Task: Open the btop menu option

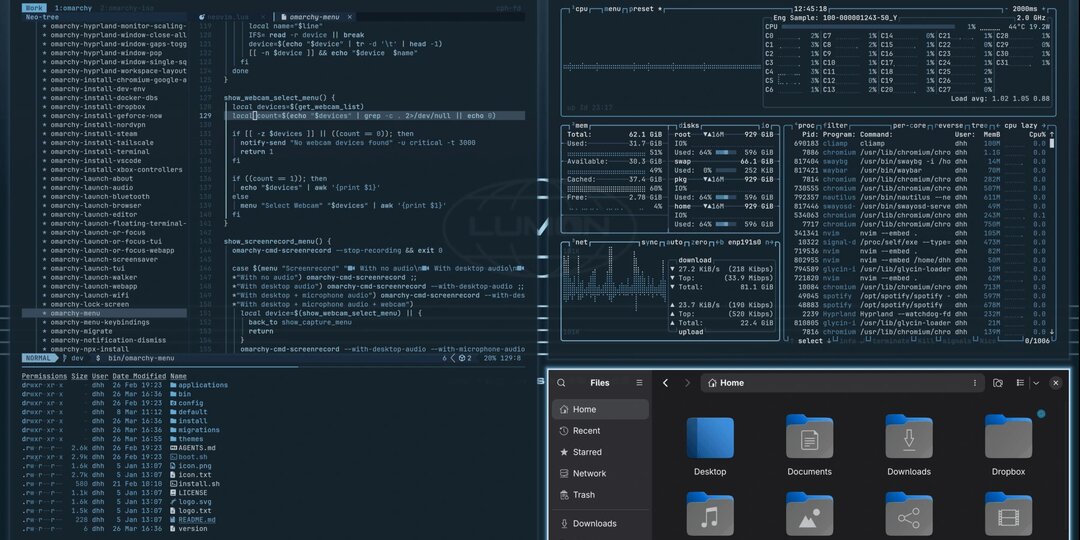Action: point(612,9)
